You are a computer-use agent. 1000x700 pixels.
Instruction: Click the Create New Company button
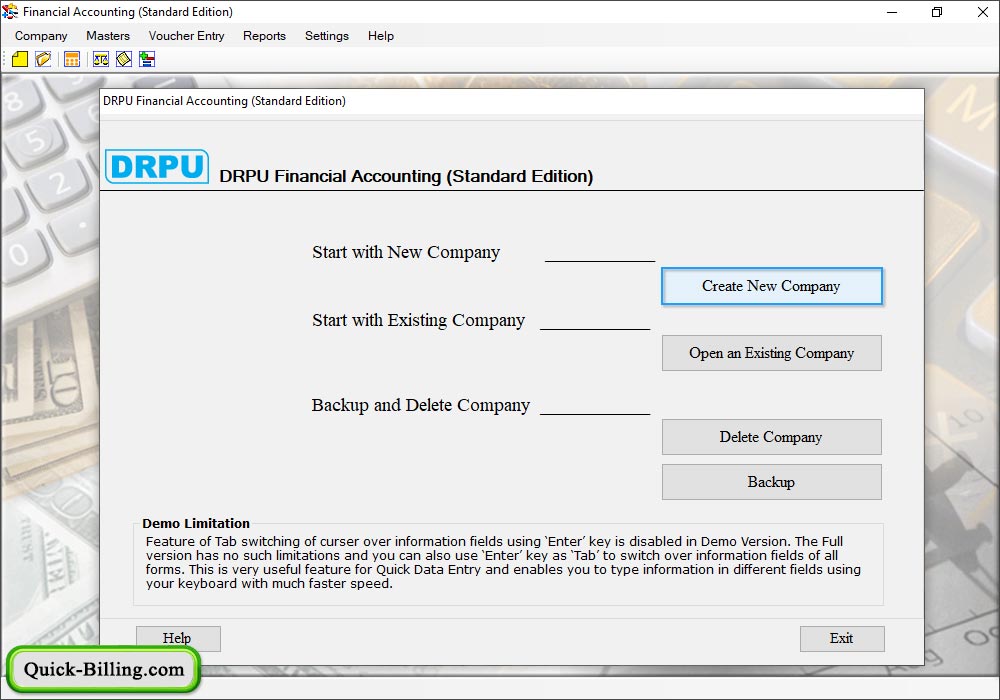coord(772,286)
